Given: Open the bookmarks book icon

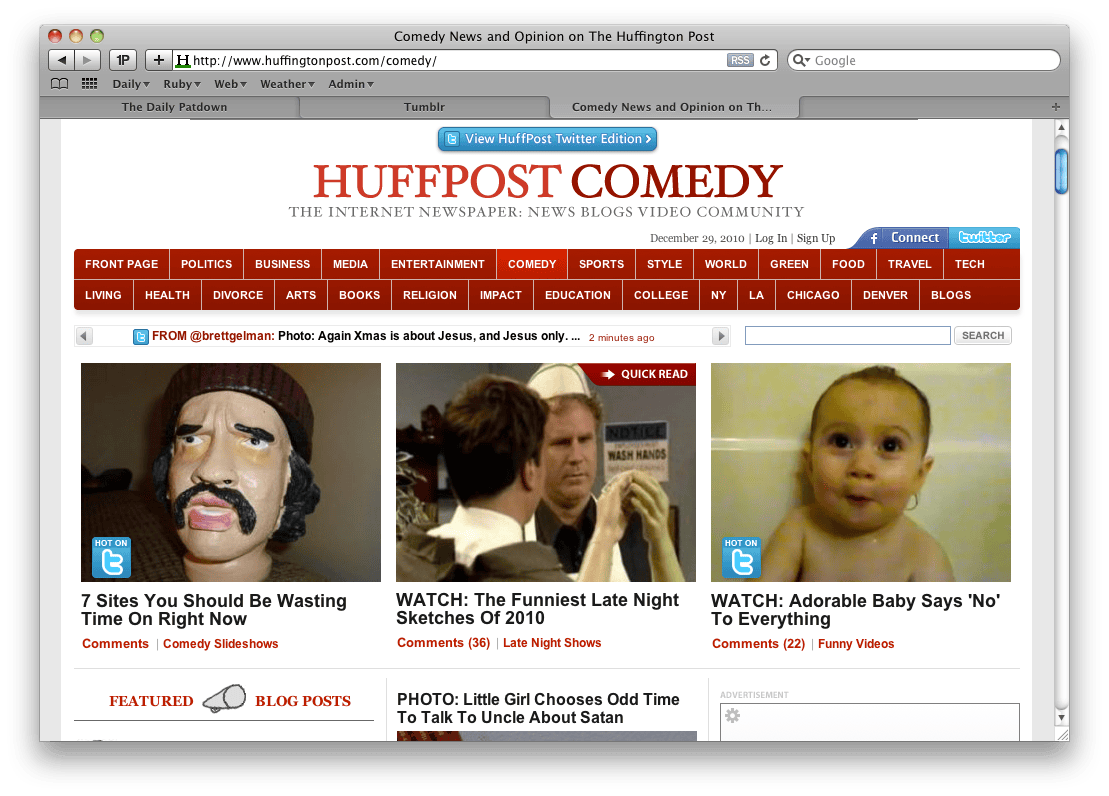Looking at the screenshot, I should click(x=60, y=83).
